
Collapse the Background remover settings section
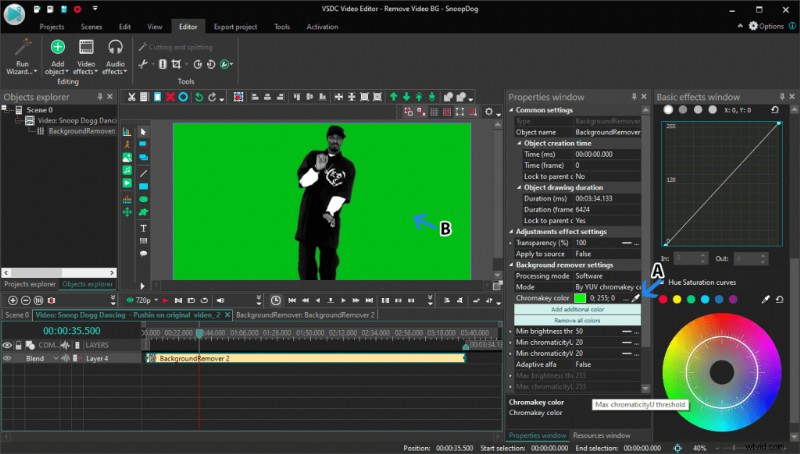coord(511,265)
